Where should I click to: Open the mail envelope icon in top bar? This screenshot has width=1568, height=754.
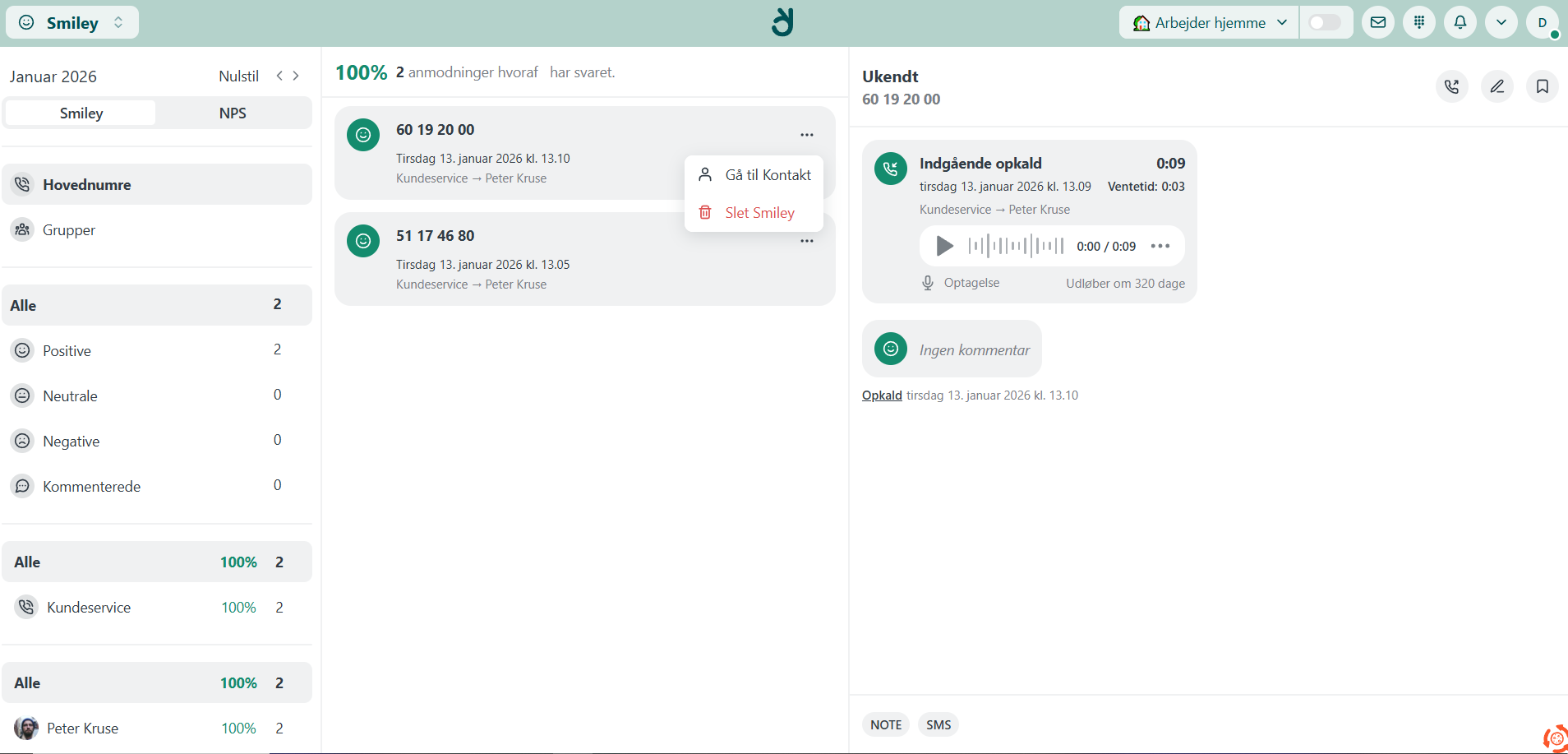click(1378, 22)
